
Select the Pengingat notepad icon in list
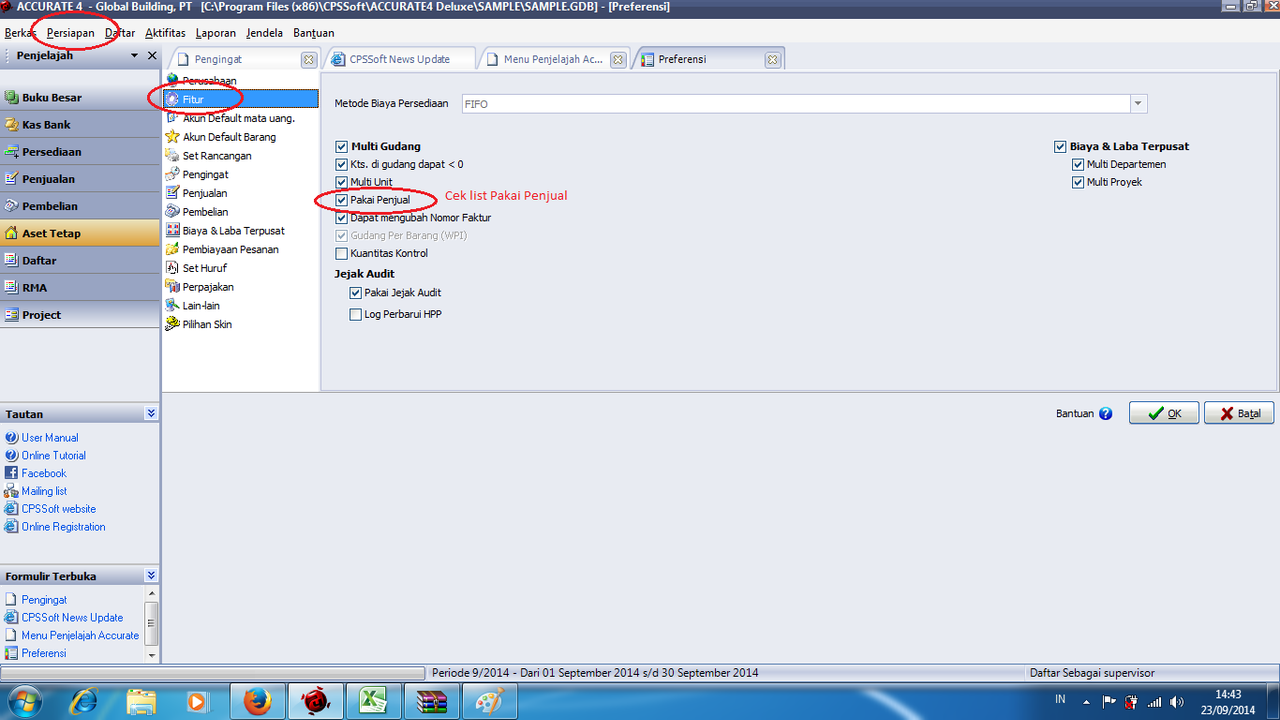(173, 174)
